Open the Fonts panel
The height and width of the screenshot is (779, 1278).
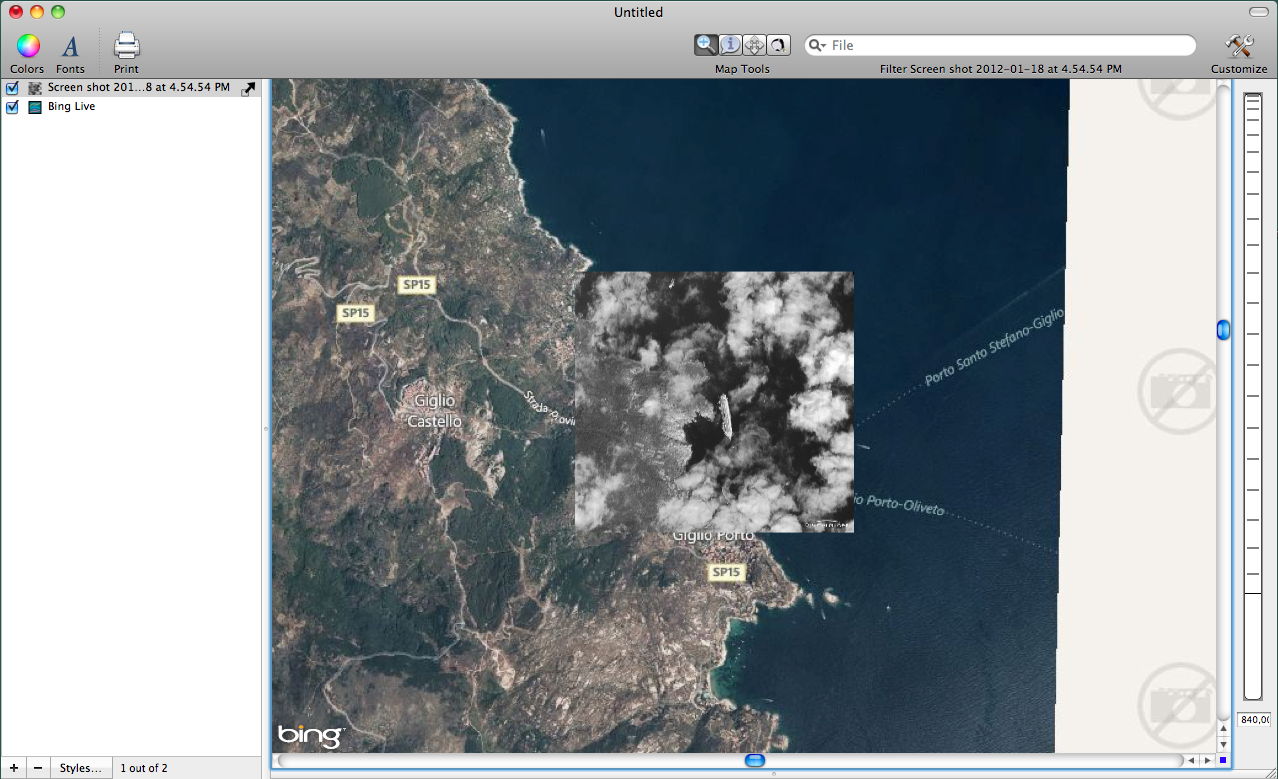70,47
